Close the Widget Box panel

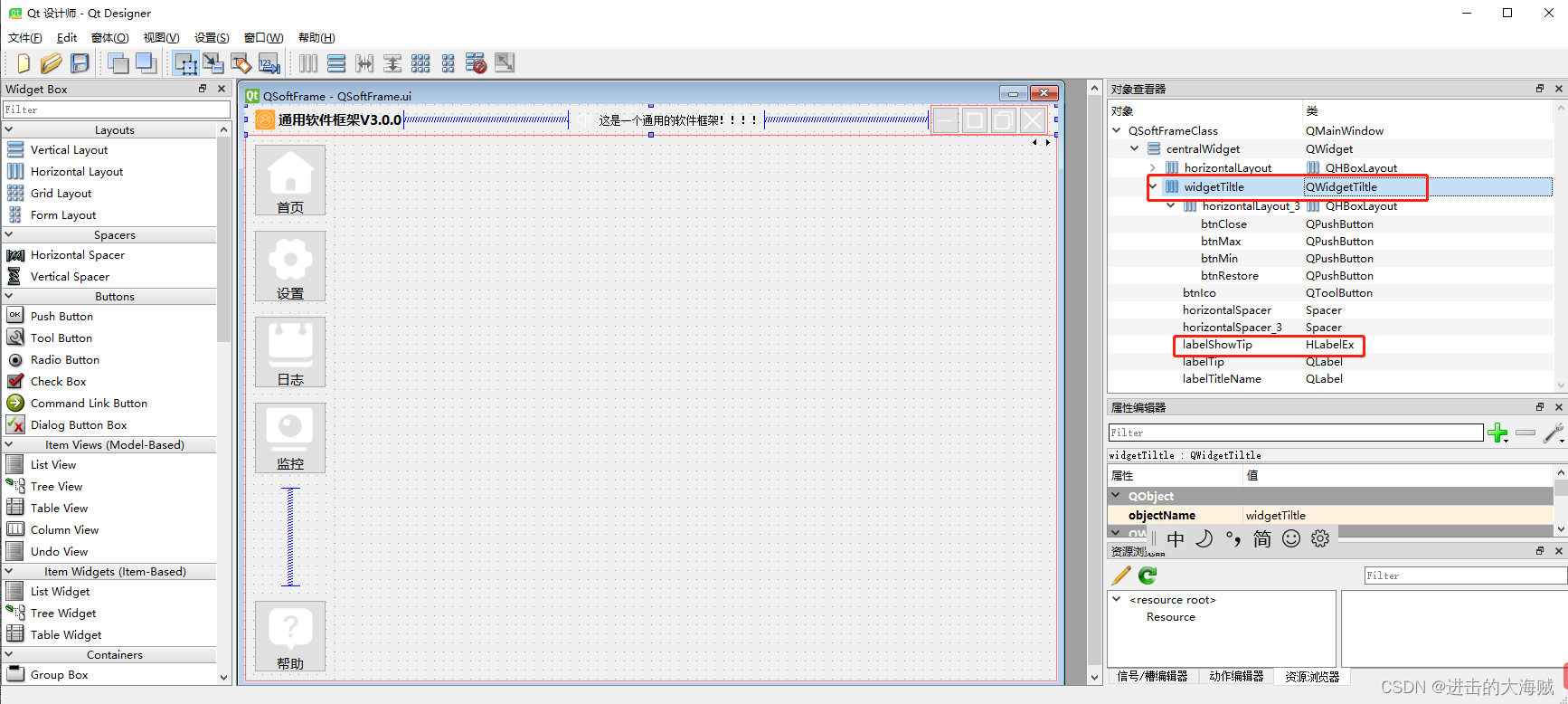(222, 89)
